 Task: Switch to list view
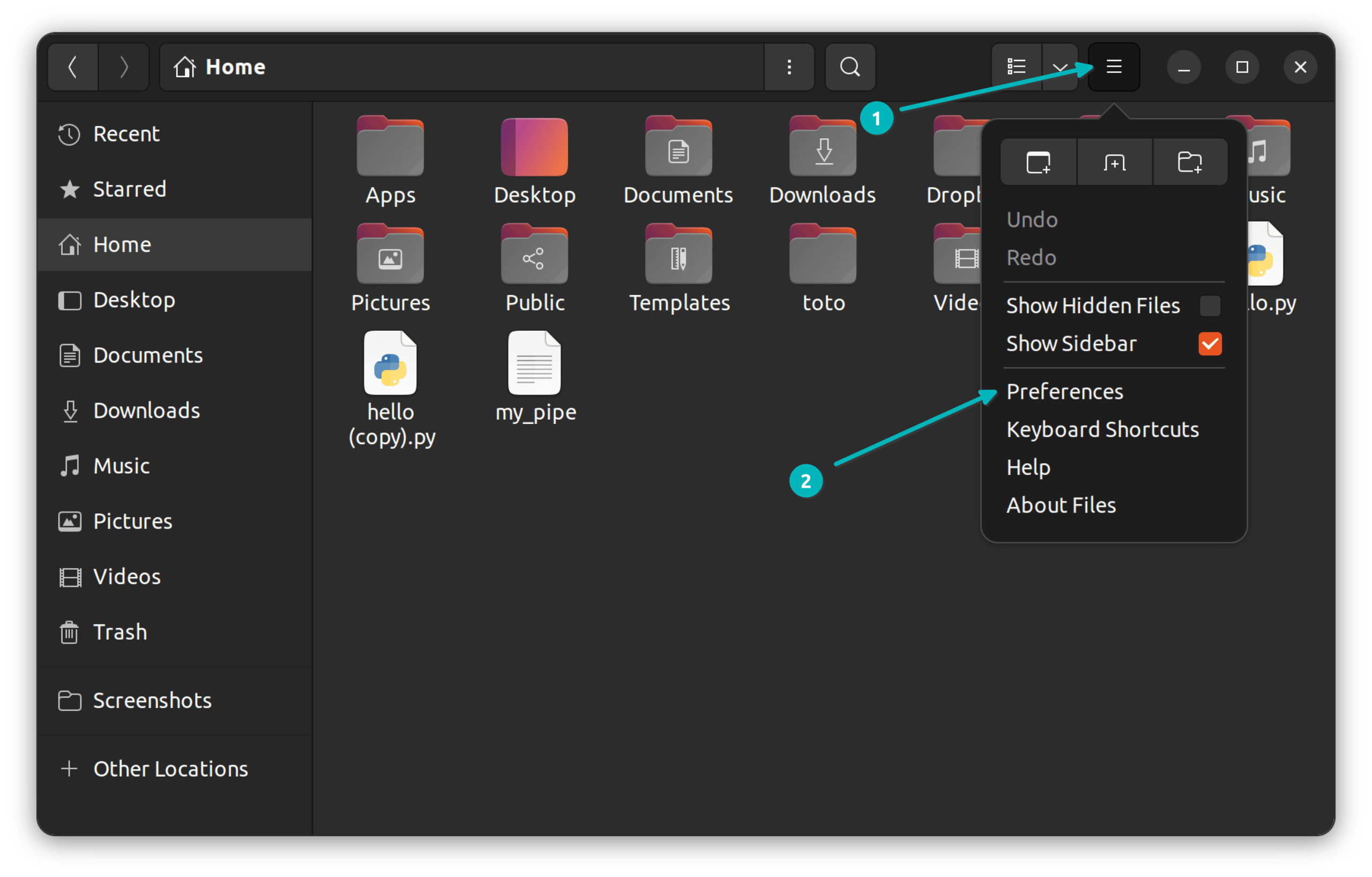coord(1016,66)
